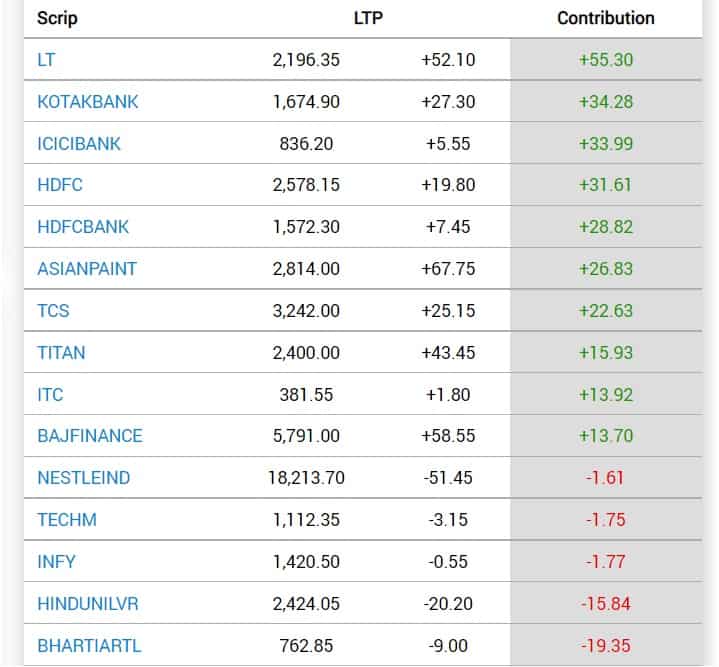Open the ICICIBANK scrip link

[79, 143]
